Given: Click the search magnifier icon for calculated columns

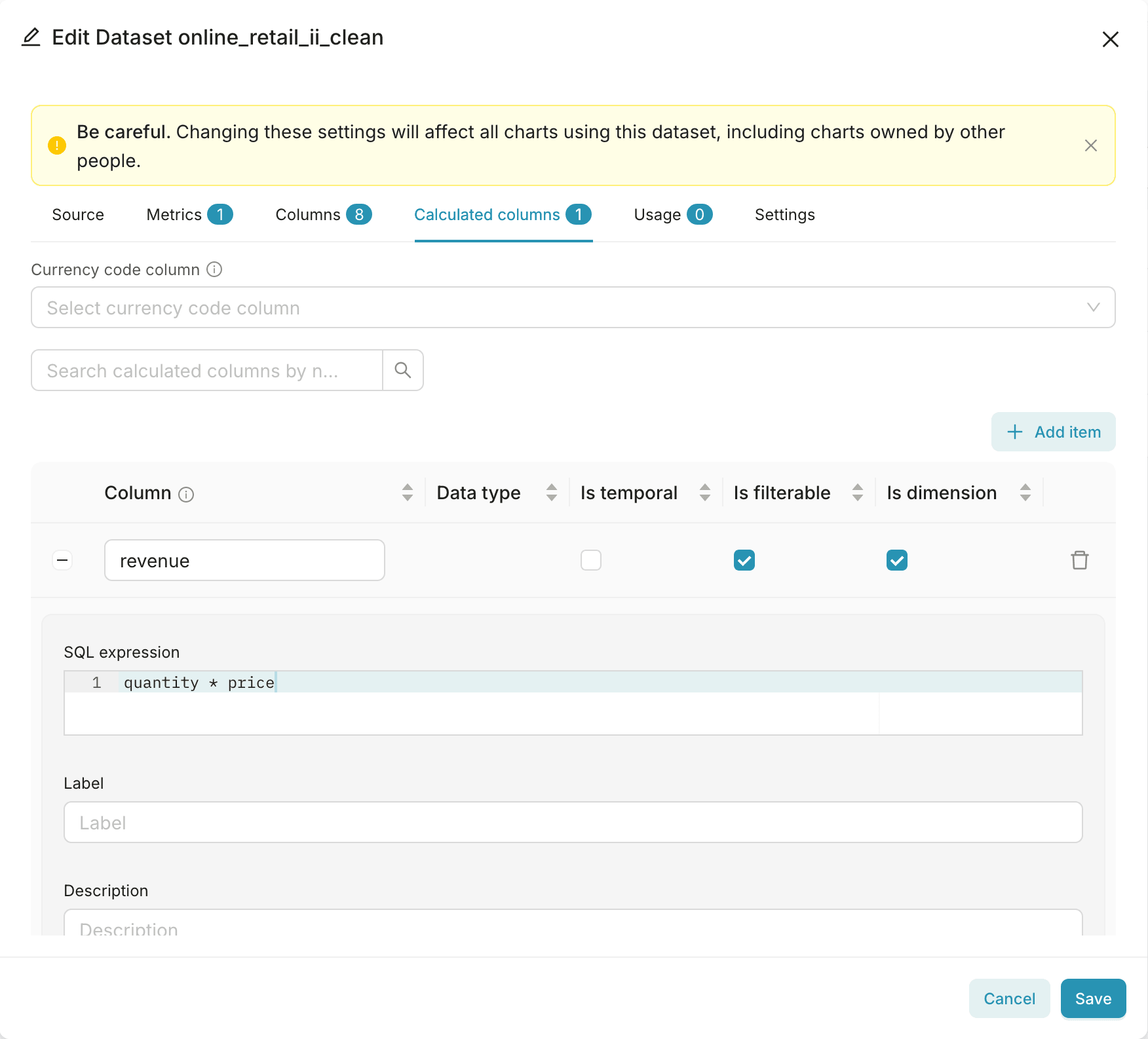Looking at the screenshot, I should click(403, 370).
